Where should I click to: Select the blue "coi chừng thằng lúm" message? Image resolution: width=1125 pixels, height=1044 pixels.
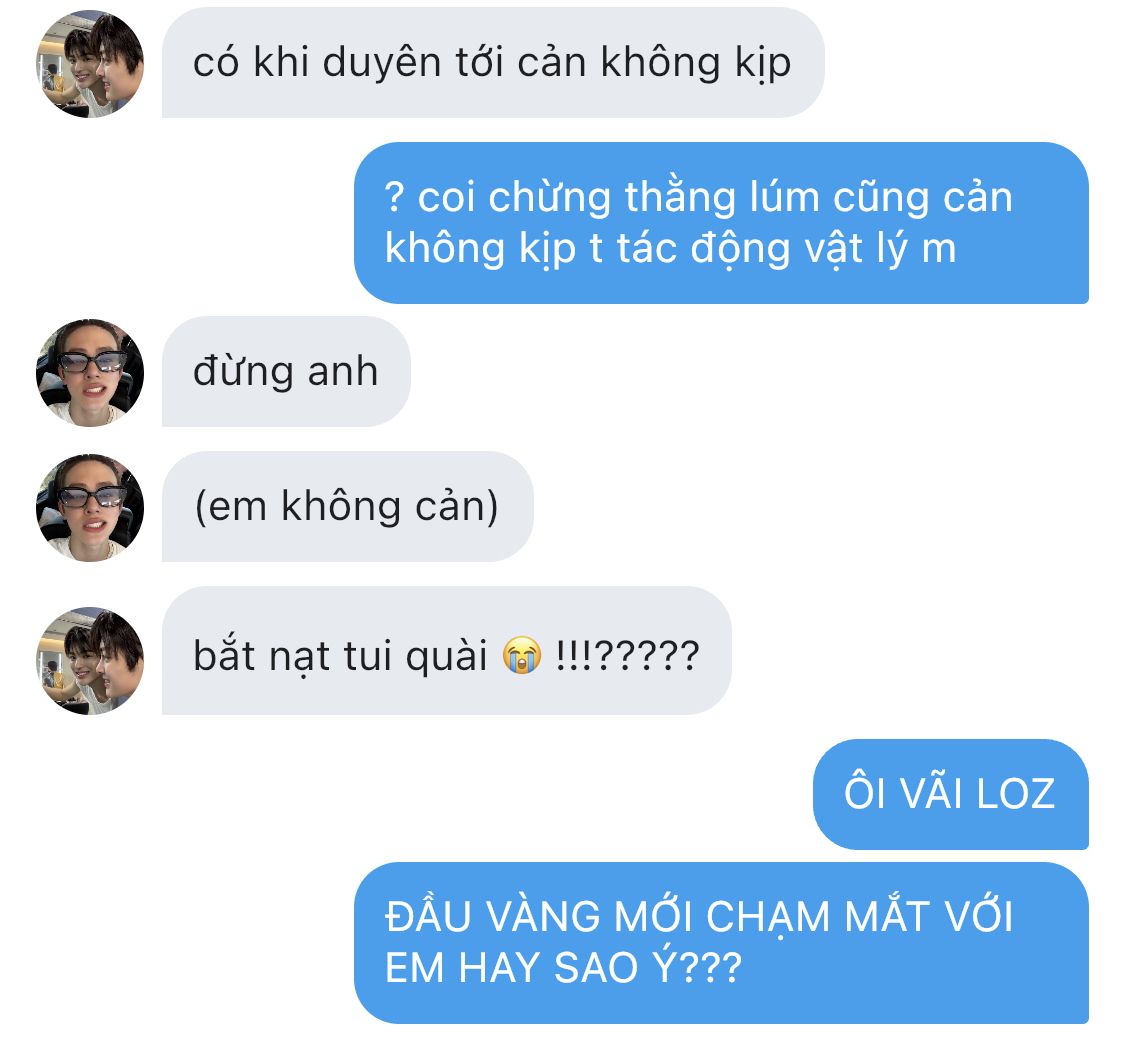[721, 223]
